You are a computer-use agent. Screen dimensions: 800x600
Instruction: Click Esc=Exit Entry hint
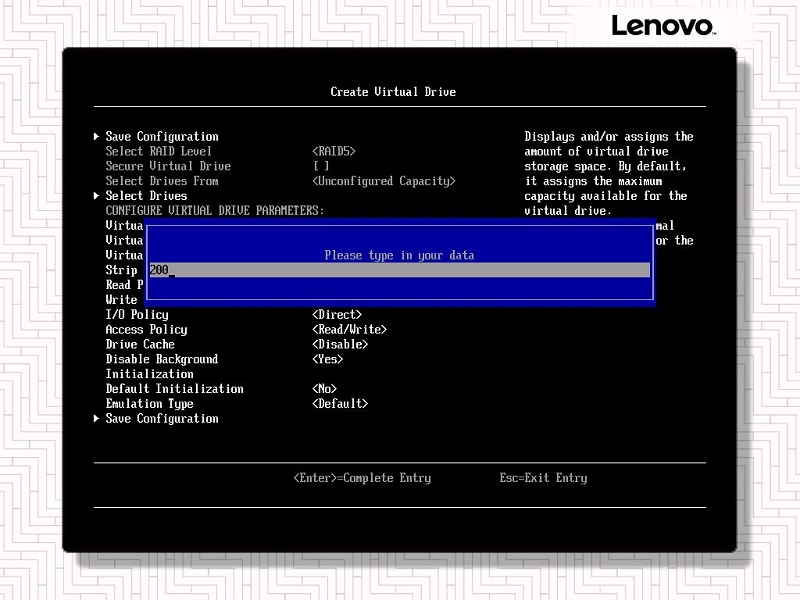(x=543, y=478)
